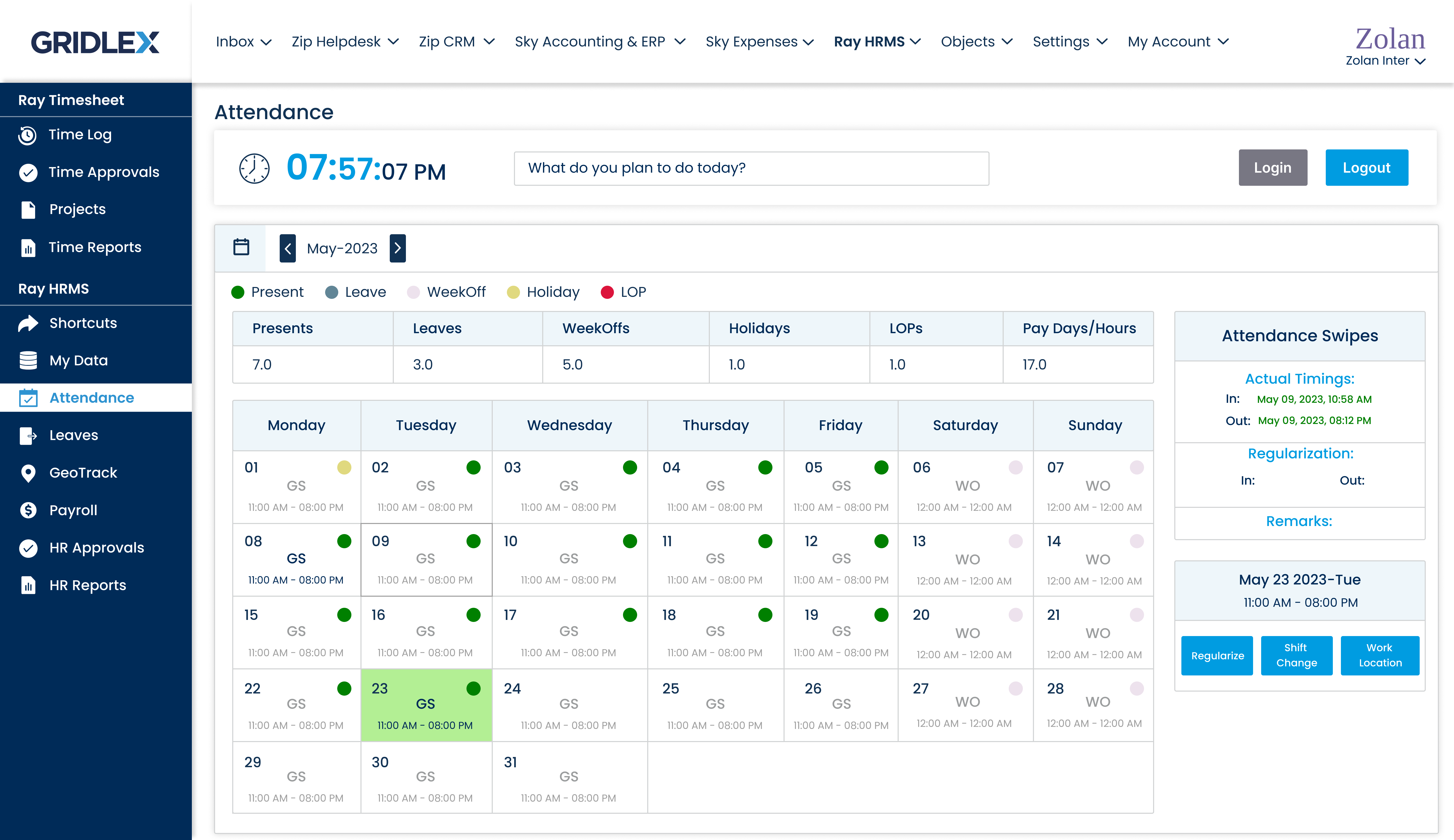Viewport: 1454px width, 840px height.
Task: Open the Sky Expenses dropdown
Action: [759, 42]
